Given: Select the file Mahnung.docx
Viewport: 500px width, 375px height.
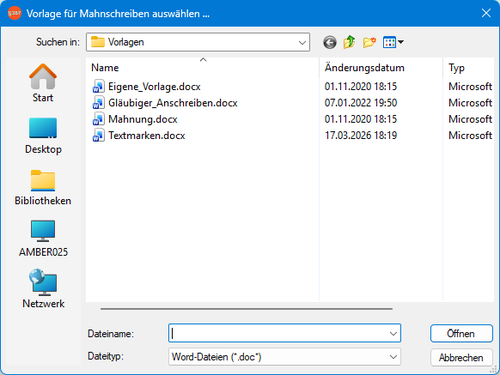Looking at the screenshot, I should coord(143,119).
